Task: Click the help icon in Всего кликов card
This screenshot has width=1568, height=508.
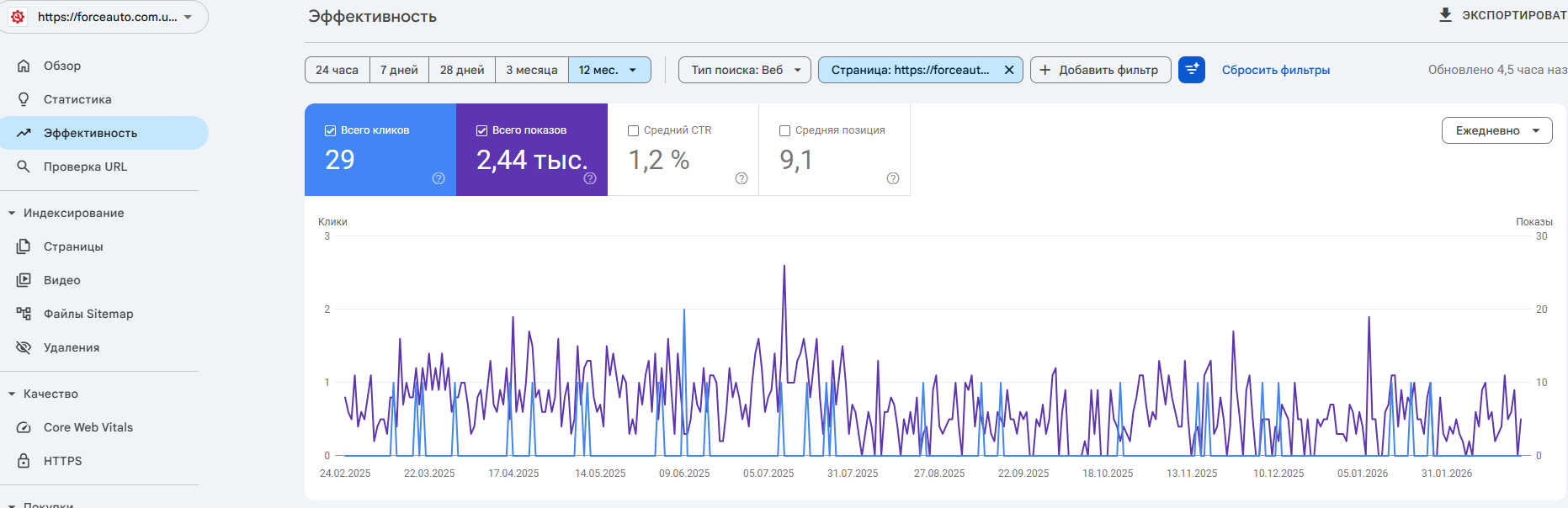Action: coord(439,178)
